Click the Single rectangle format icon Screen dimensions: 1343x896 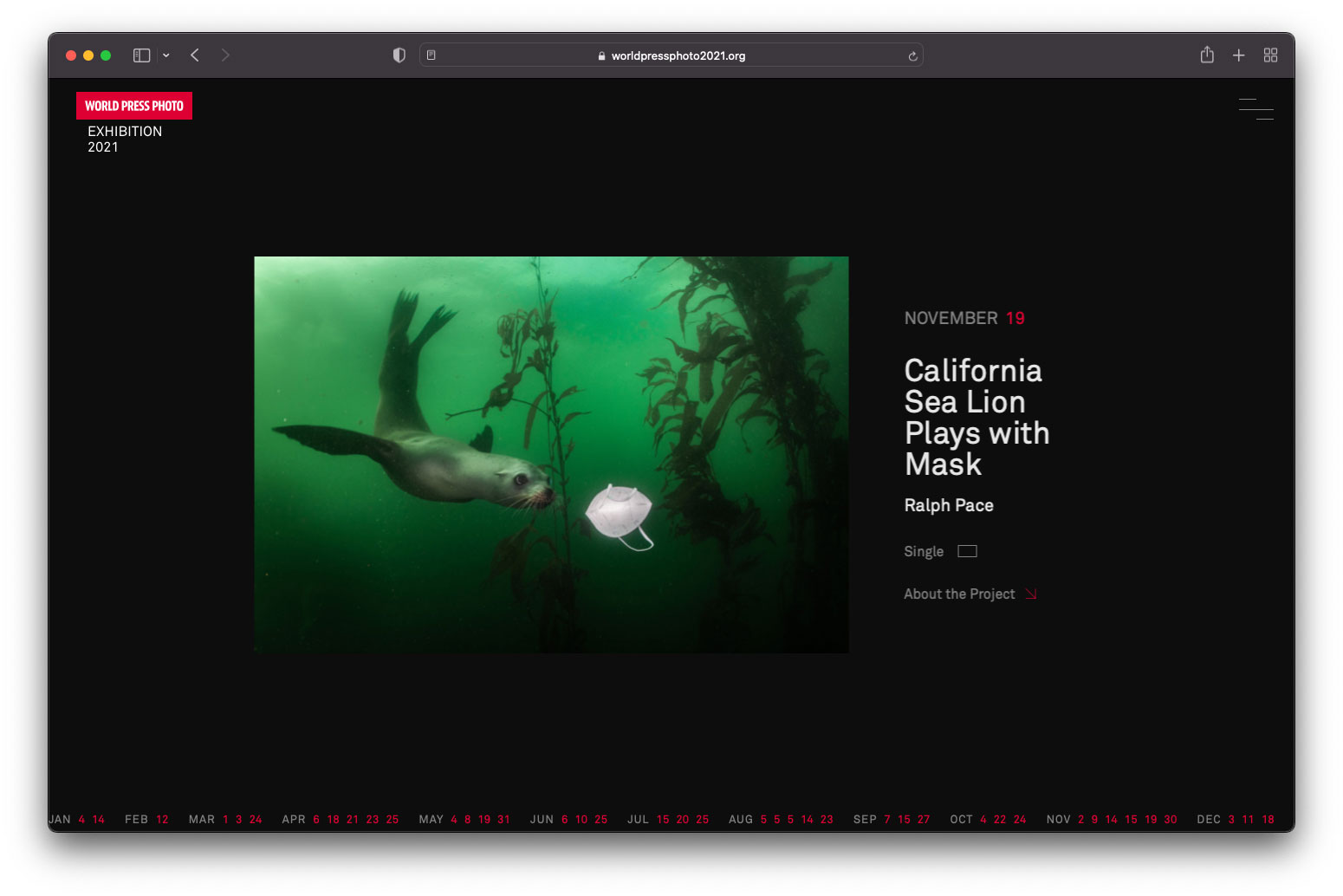967,551
